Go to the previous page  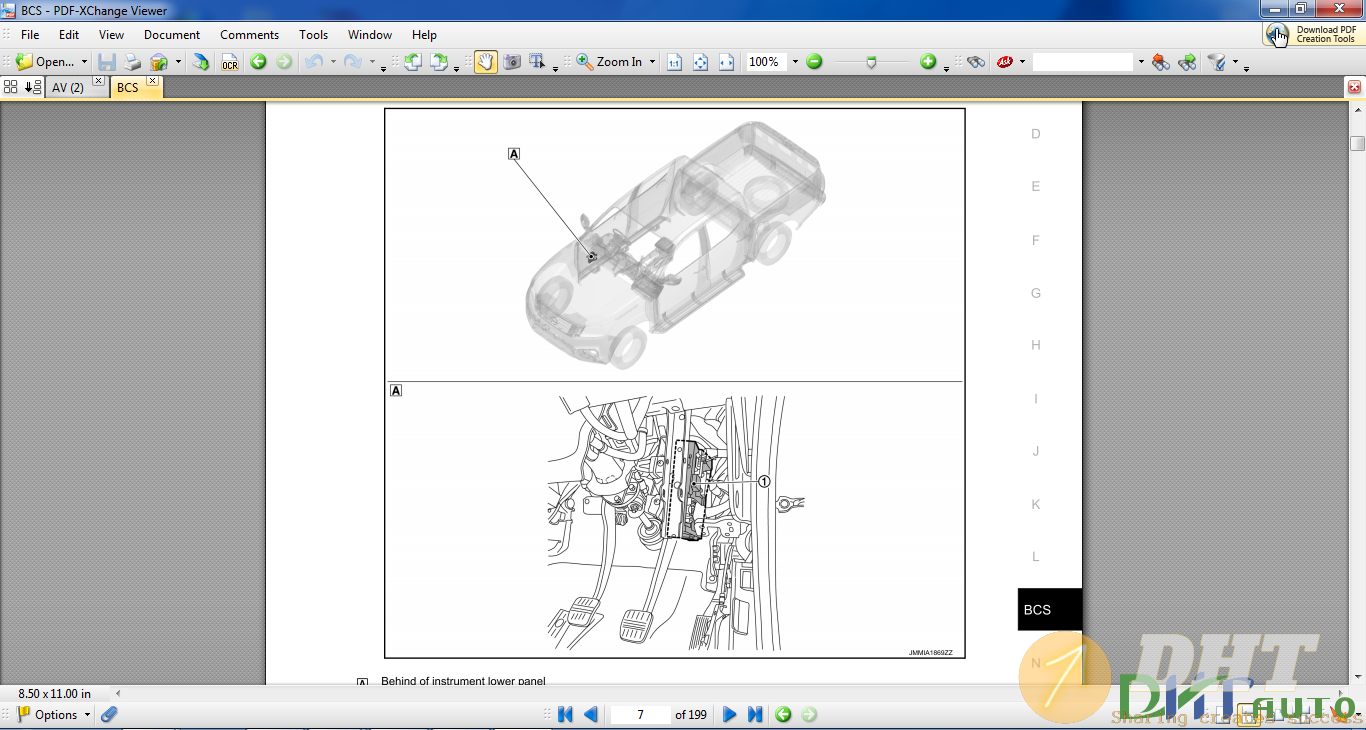click(591, 714)
